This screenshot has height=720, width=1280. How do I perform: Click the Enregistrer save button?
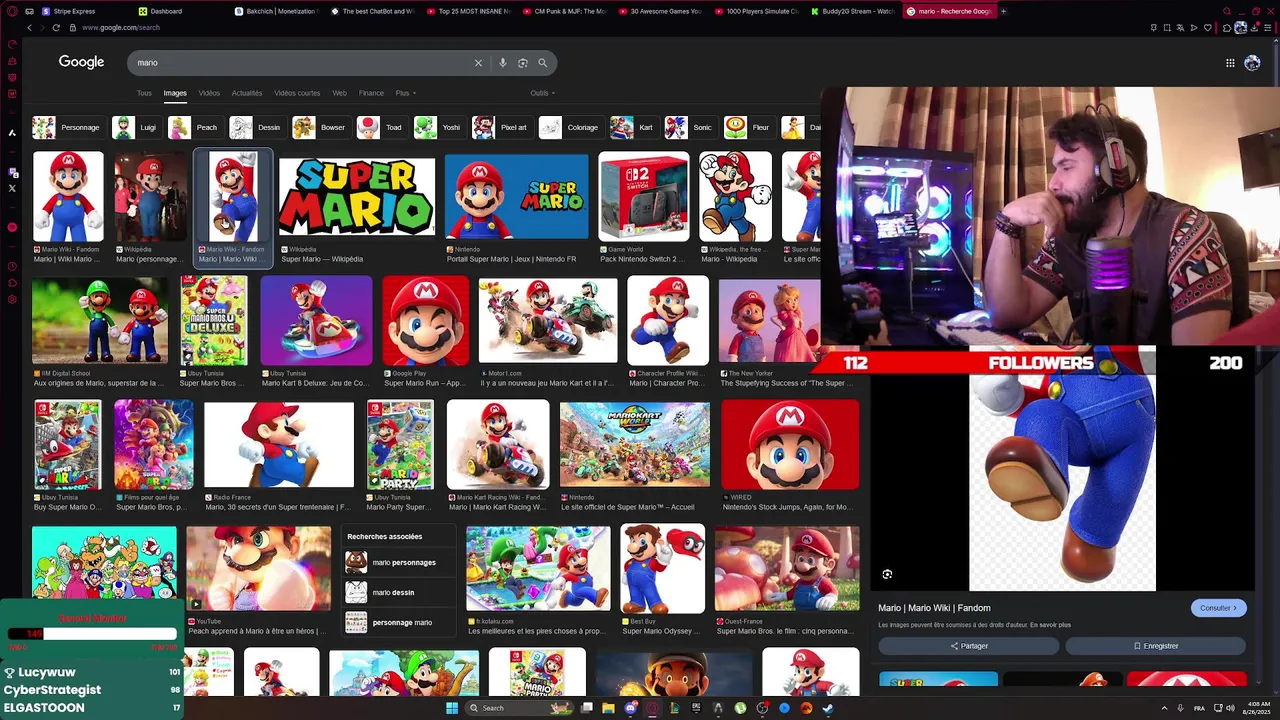[1155, 646]
